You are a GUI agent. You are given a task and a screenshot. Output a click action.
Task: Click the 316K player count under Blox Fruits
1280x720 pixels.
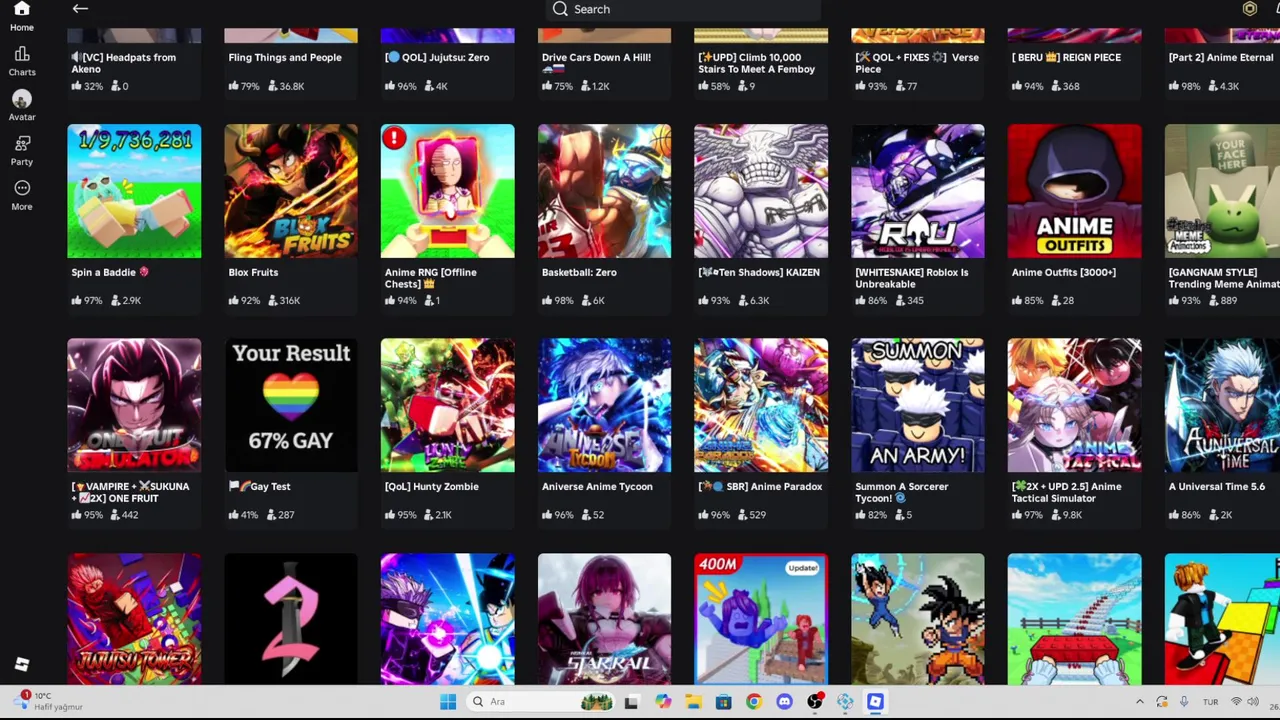click(x=282, y=300)
